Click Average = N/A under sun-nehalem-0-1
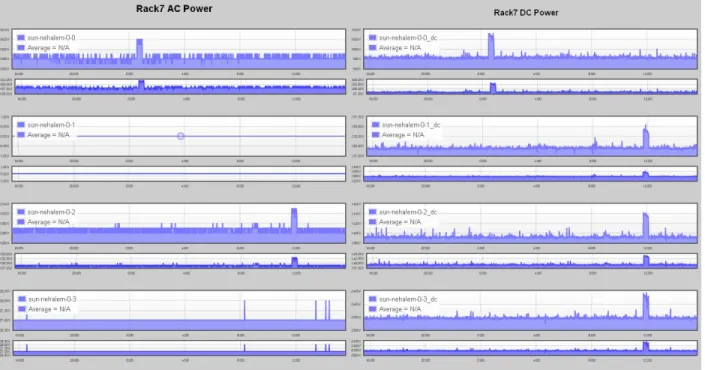Image resolution: width=705 pixels, height=370 pixels. 48,135
